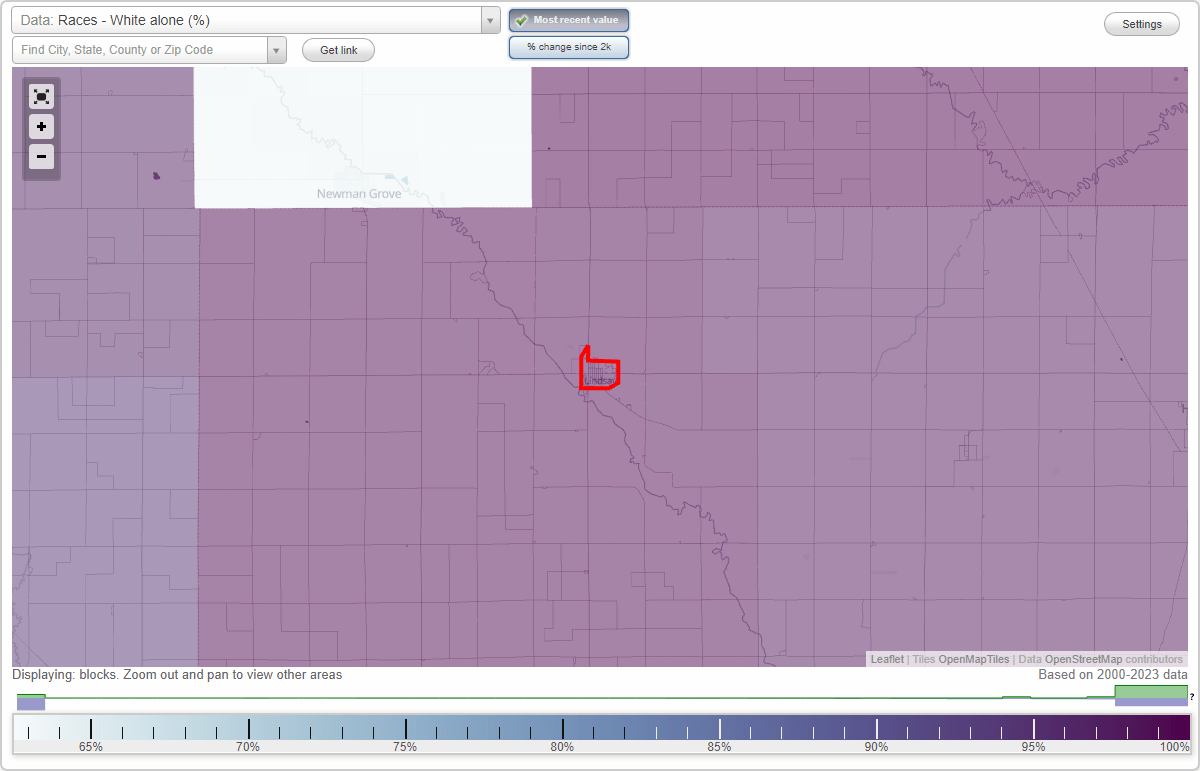Screen dimensions: 1200x771
Task: Open the Settings panel
Action: (1141, 23)
